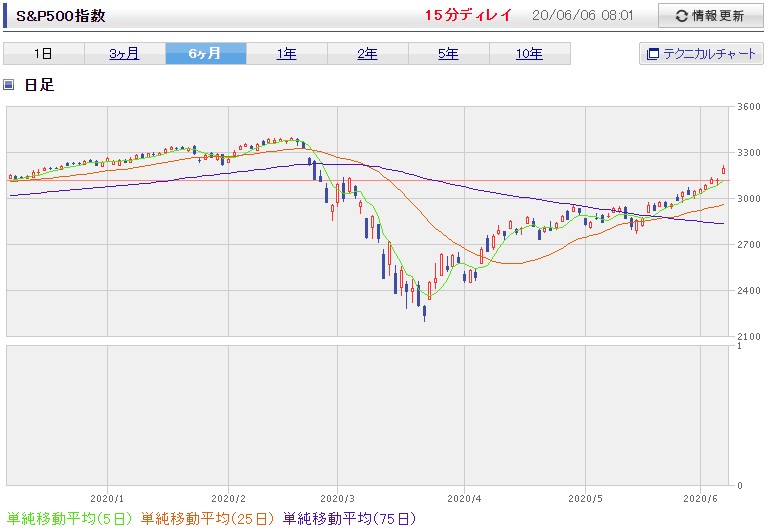Screen dimensions: 769x532
Task: Click the 単純移動平均(25日) legend label
Action: click(207, 519)
